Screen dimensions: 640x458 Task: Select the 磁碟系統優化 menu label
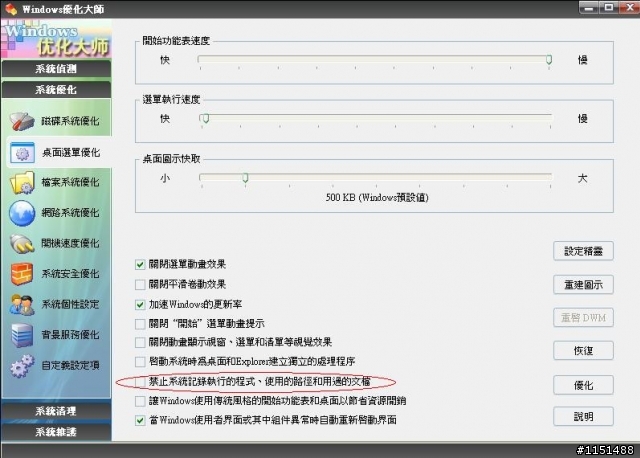click(70, 121)
